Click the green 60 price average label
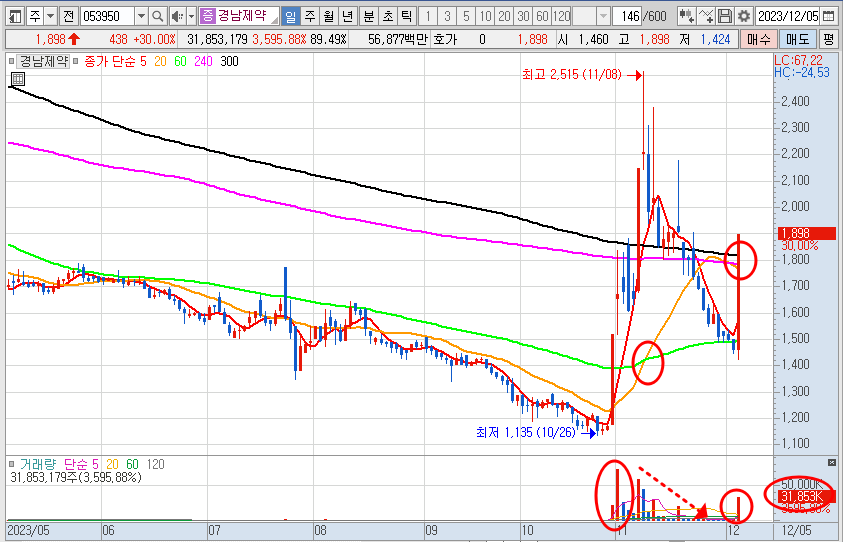Viewport: 843px width, 542px height. pos(180,61)
